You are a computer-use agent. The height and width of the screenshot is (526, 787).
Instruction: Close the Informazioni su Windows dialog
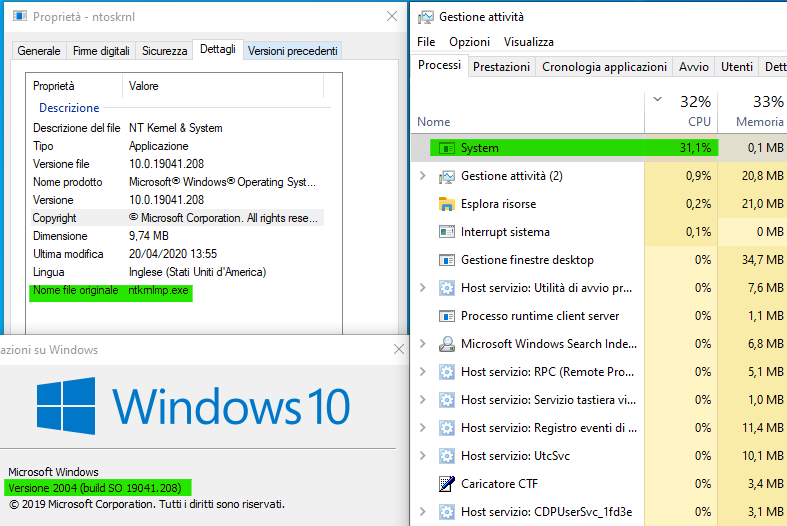[x=399, y=349]
